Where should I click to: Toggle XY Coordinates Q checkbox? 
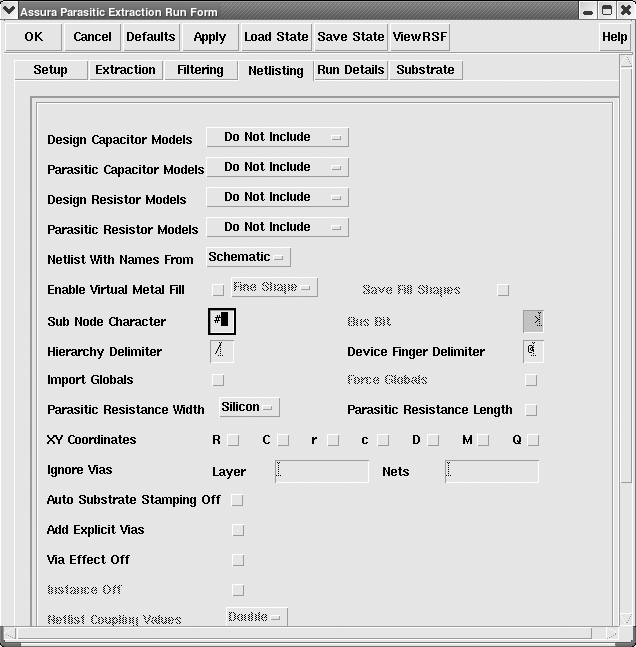533,440
